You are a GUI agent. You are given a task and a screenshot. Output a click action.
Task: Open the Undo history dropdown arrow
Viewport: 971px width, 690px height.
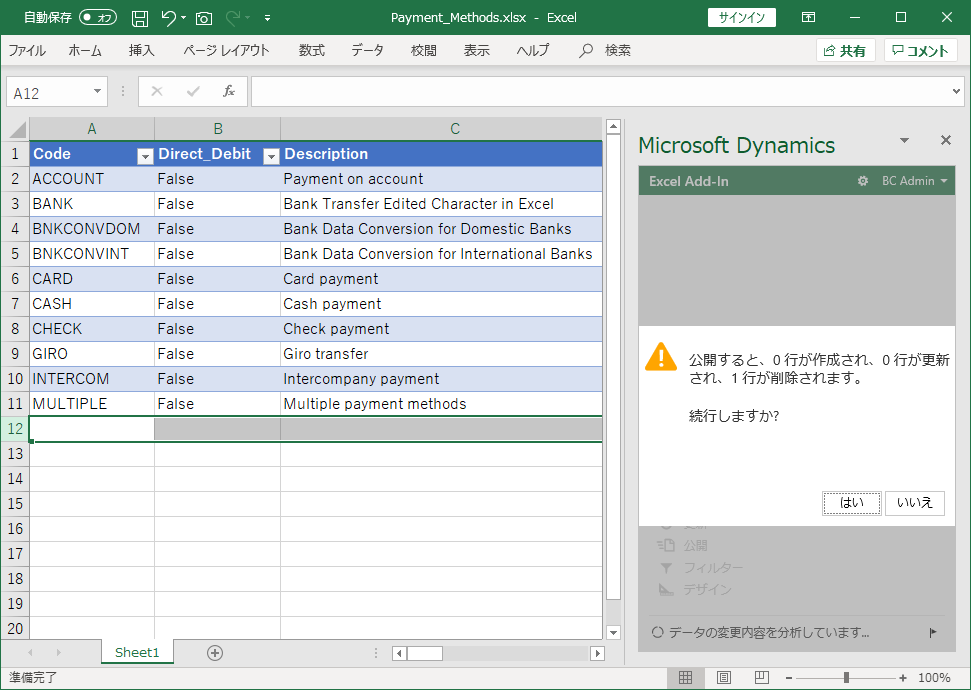(x=183, y=18)
